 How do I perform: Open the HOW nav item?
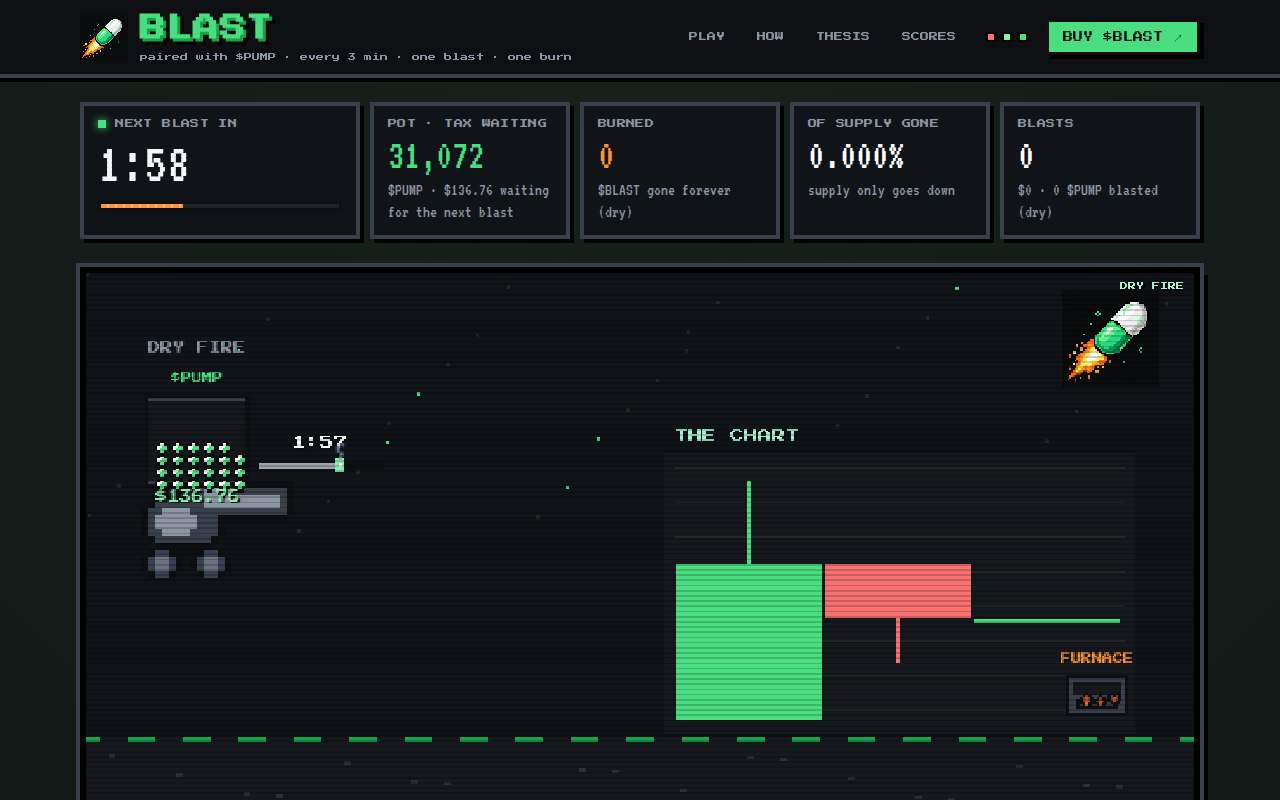click(770, 36)
